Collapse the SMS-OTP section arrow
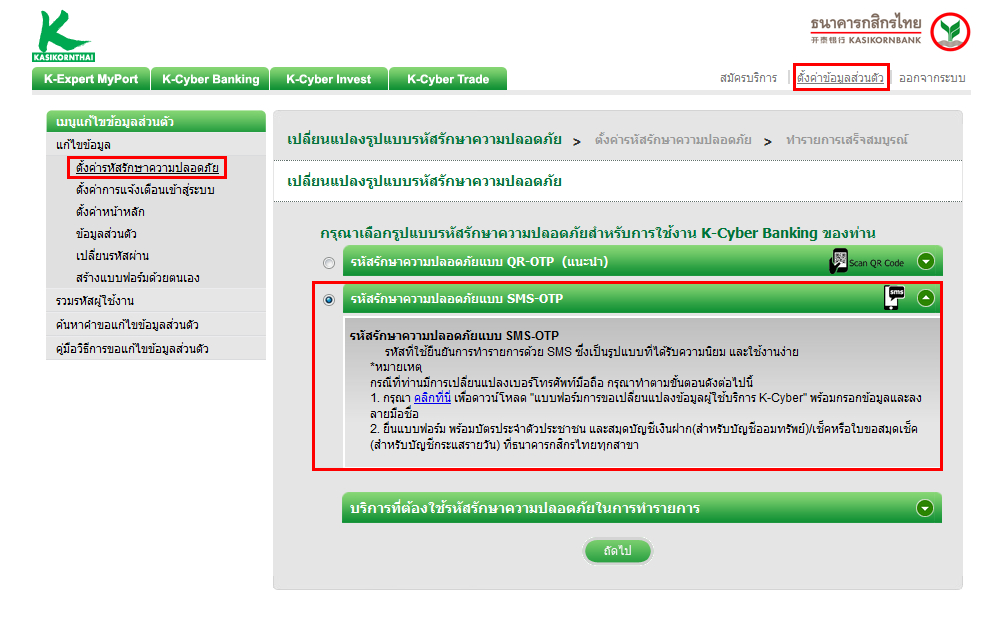The height and width of the screenshot is (628, 1005). (926, 297)
